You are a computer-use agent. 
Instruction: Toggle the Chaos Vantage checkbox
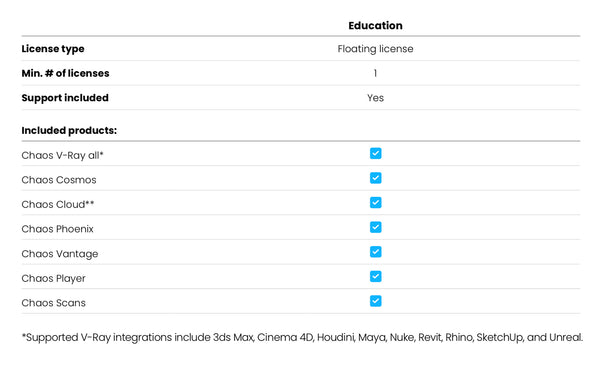[375, 252]
